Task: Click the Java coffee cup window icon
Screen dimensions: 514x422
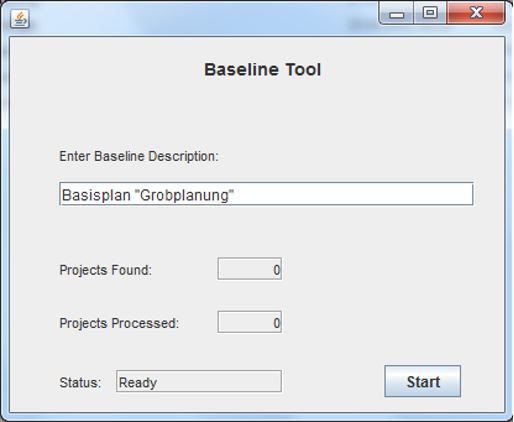Action: click(x=20, y=19)
